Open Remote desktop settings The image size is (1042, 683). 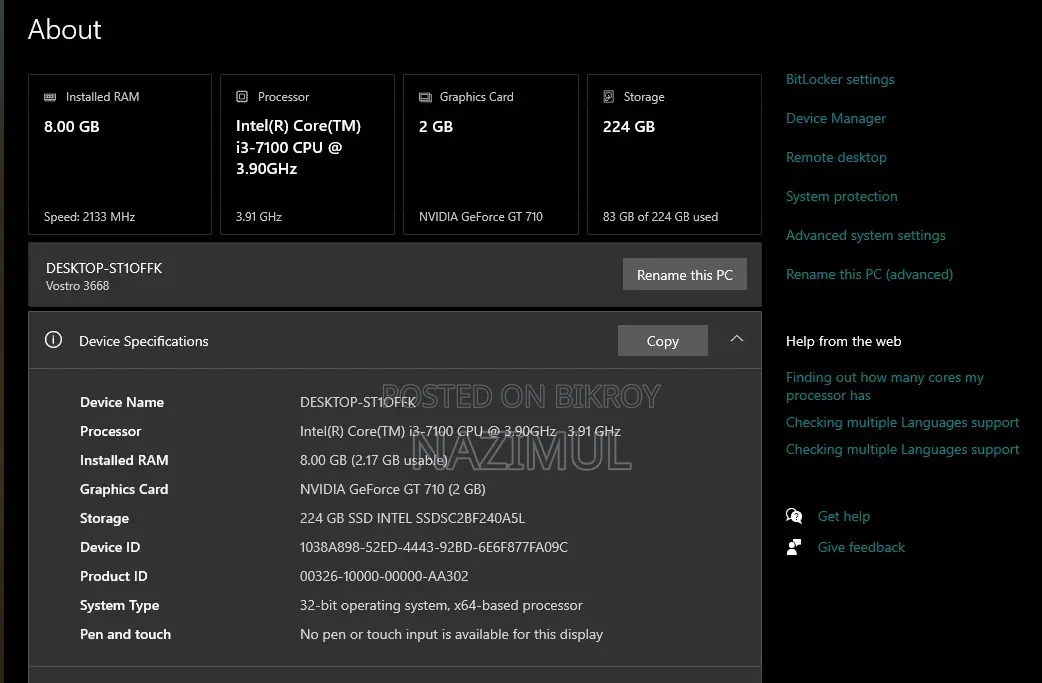click(836, 157)
